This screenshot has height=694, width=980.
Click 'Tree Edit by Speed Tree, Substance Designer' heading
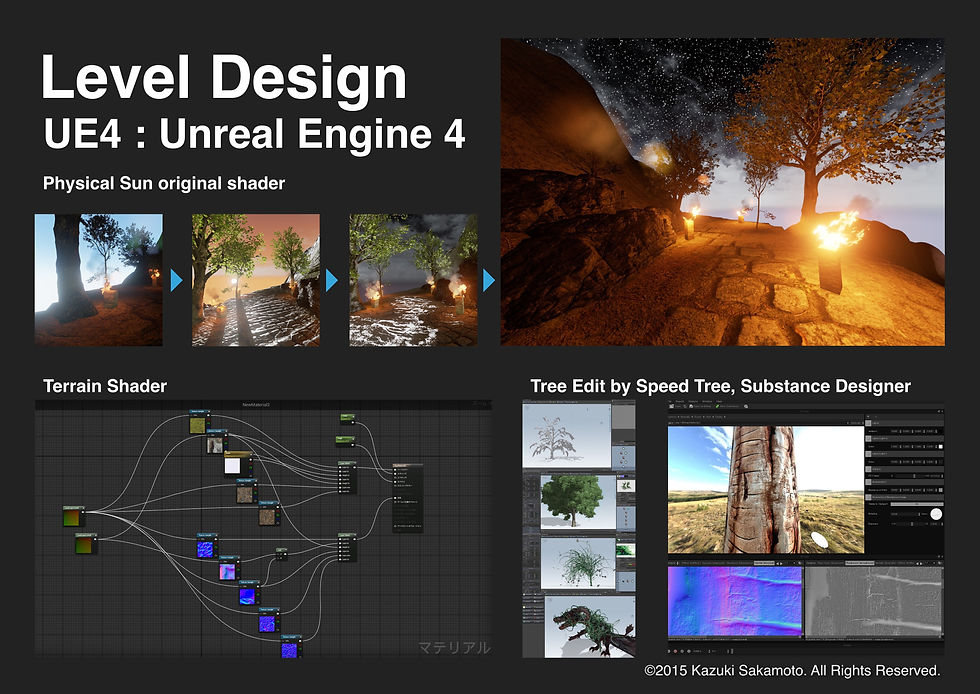pos(720,386)
